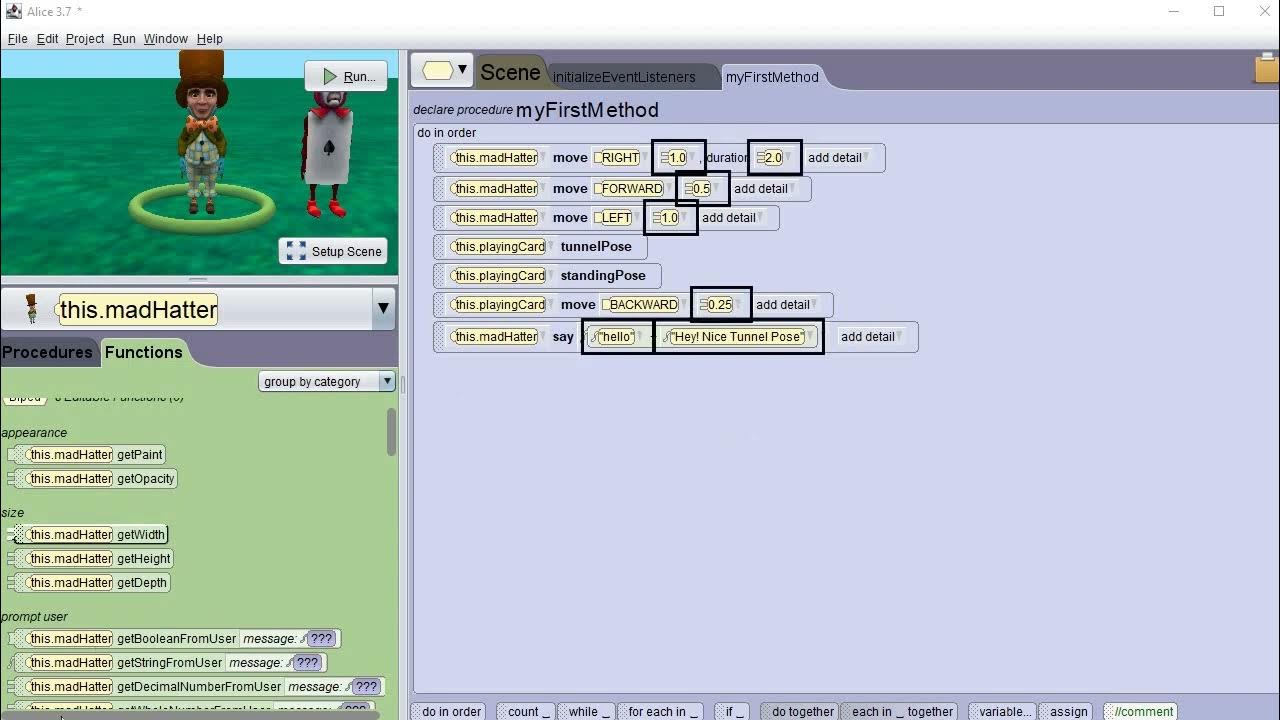Click the getWidth function tile
Viewport: 1280px width, 720px height.
point(88,534)
